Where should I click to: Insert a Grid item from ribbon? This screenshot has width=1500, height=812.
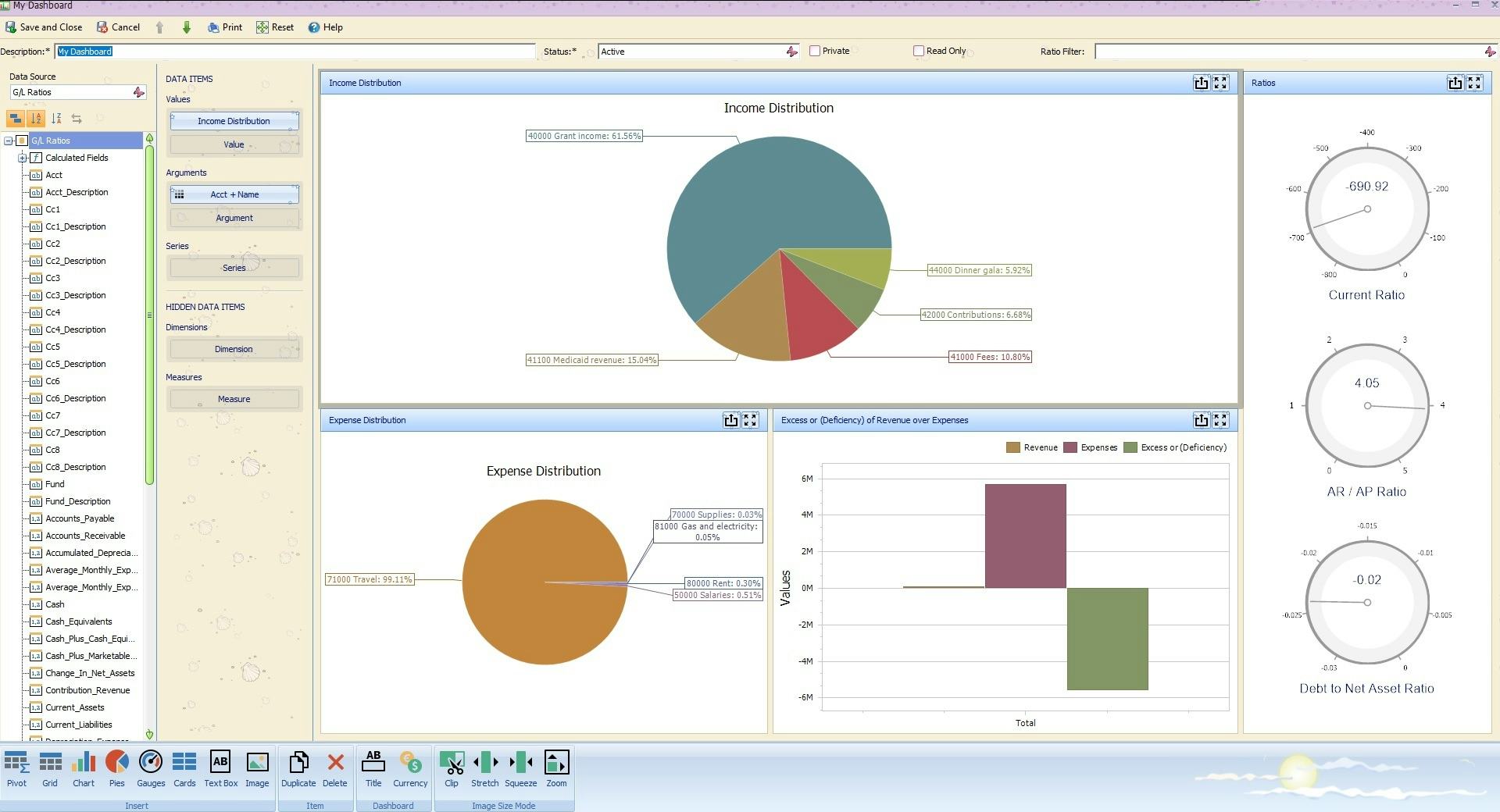50,769
